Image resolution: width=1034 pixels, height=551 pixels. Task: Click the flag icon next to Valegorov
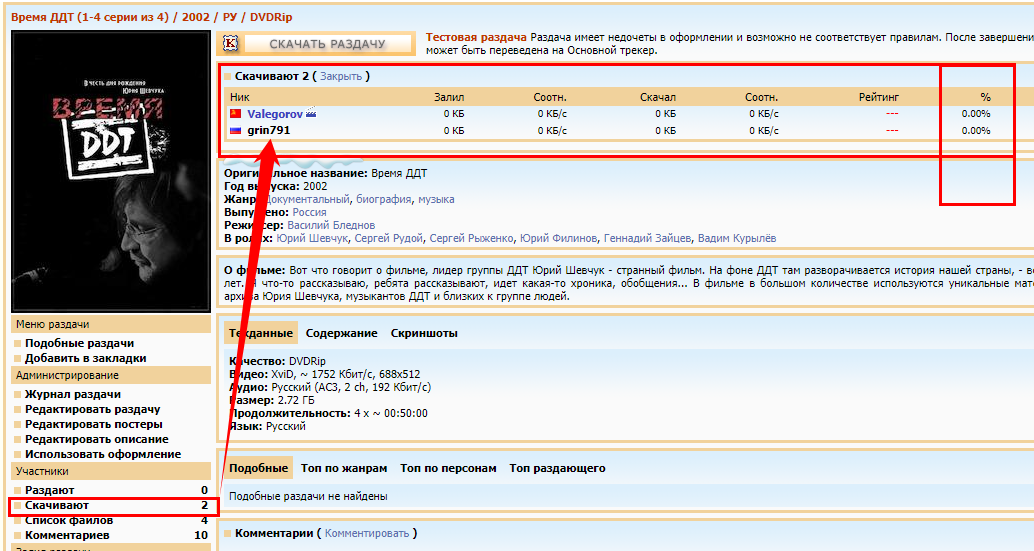coord(235,114)
